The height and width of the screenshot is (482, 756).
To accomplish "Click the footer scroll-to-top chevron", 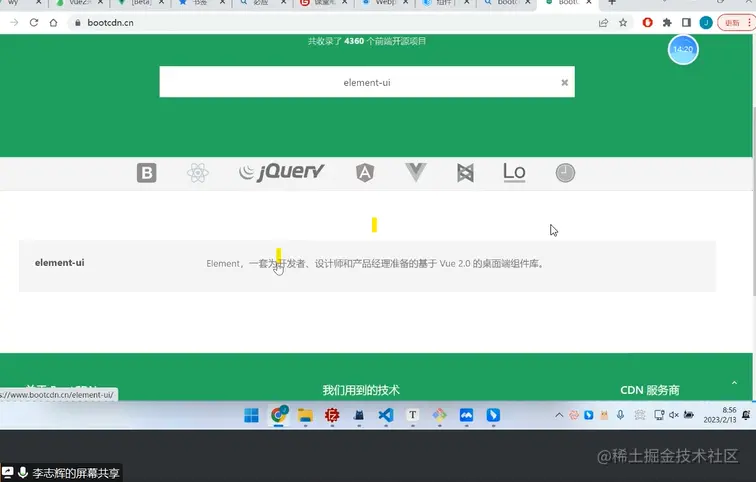I will (734, 383).
